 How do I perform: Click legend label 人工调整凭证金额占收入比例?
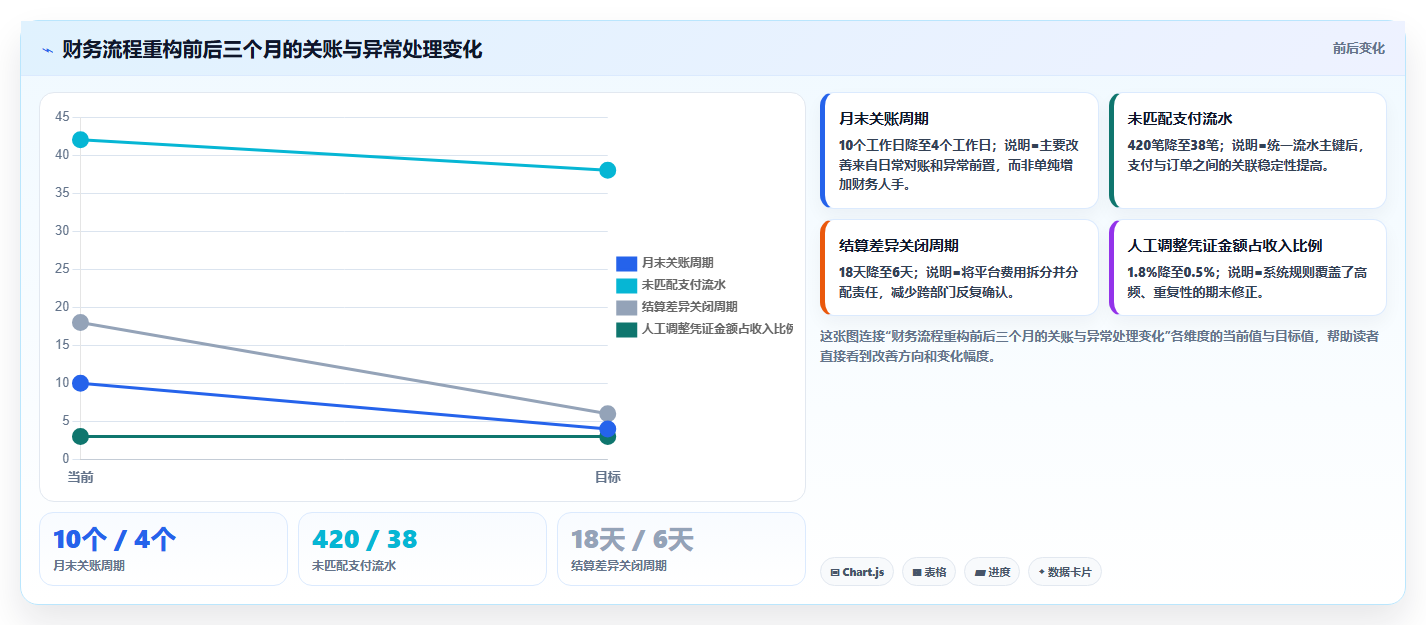[x=717, y=329]
